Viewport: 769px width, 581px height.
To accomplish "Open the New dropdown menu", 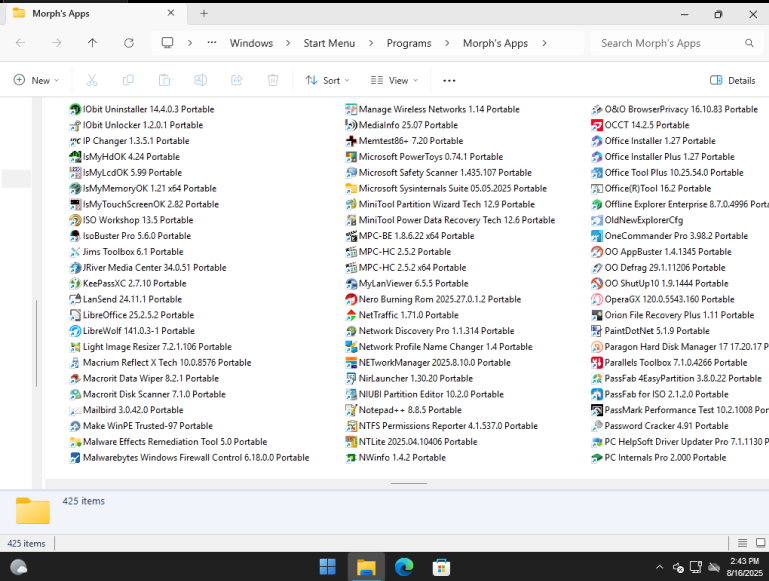I will coord(37,80).
